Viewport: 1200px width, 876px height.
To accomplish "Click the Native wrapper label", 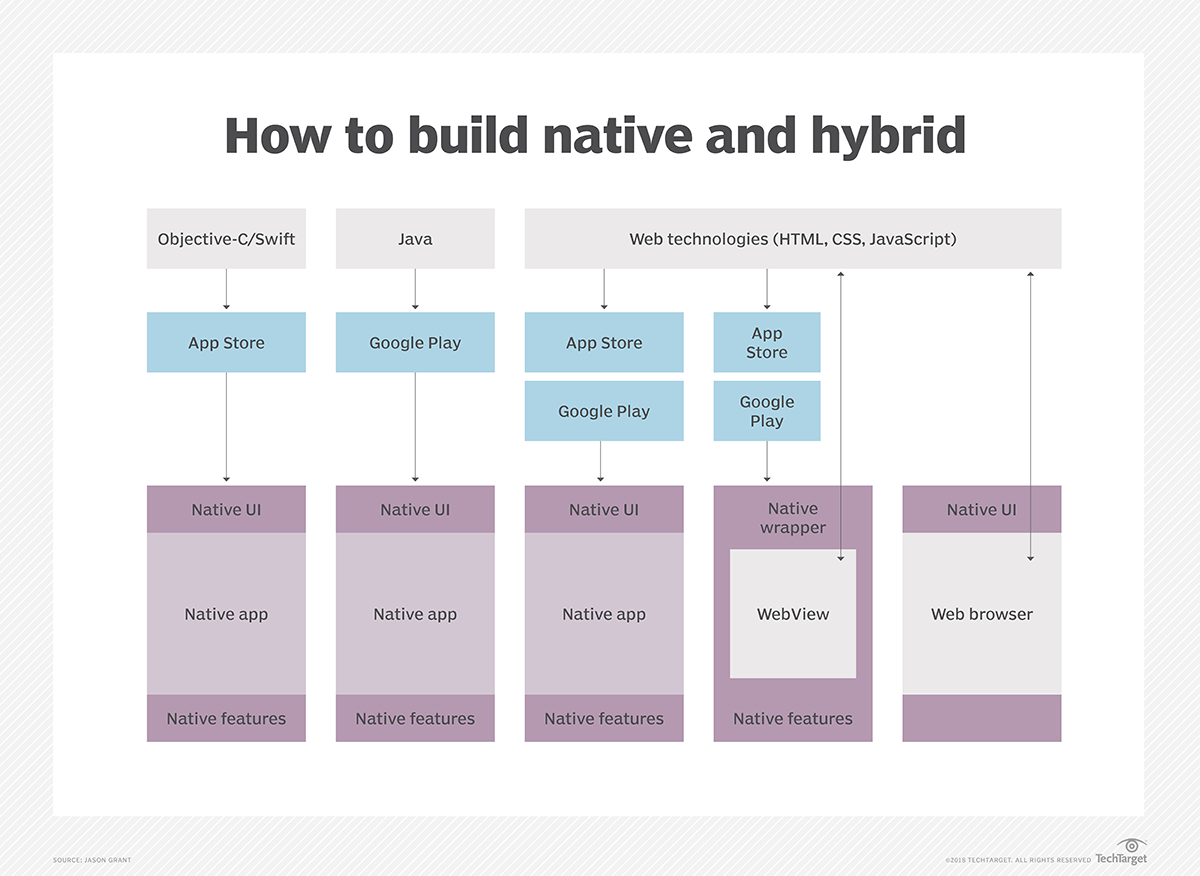I will (792, 518).
